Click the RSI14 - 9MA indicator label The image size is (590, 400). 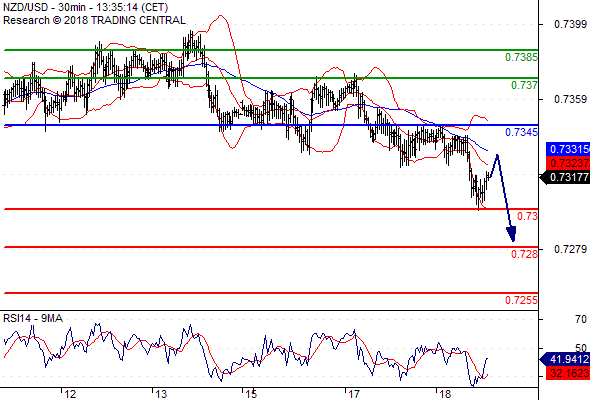(33, 318)
